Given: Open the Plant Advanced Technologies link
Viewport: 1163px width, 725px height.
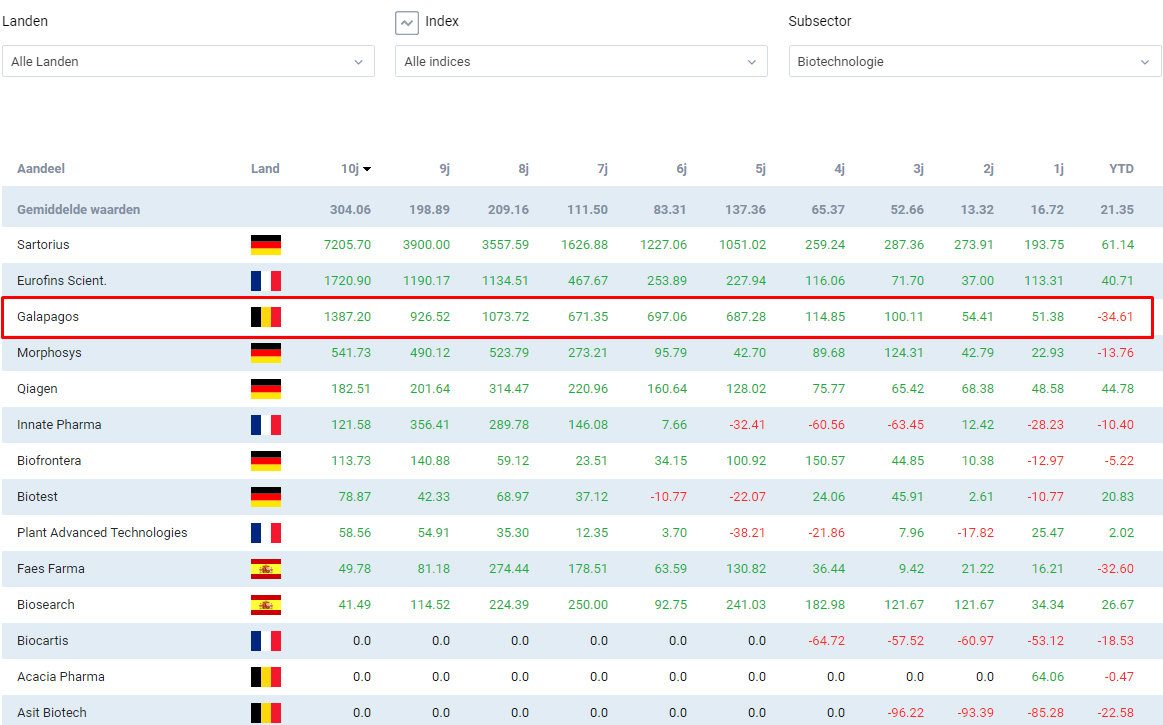Looking at the screenshot, I should click(102, 533).
